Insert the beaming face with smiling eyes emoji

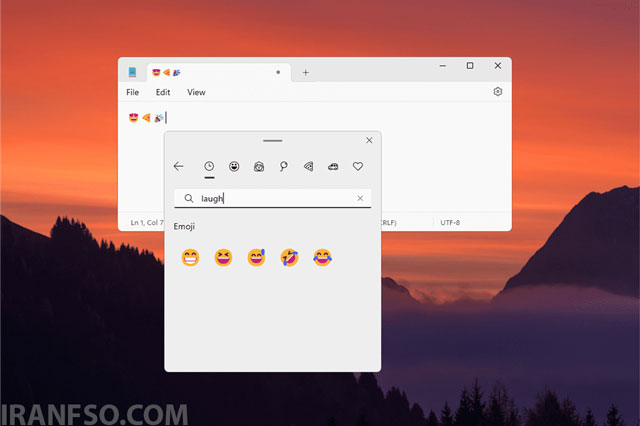190,258
